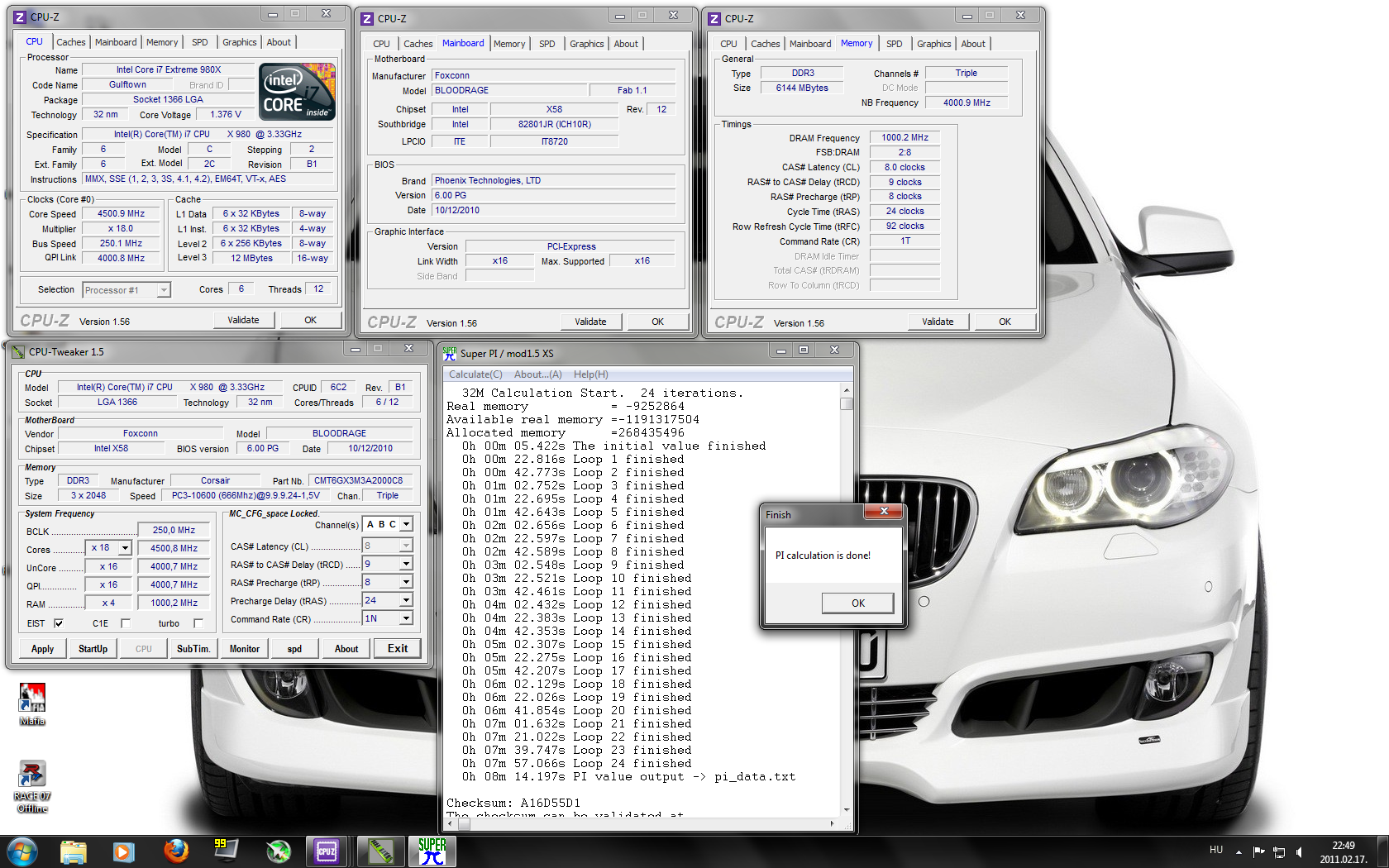The image size is (1389, 868).
Task: Open Firefox from the taskbar
Action: click(x=175, y=851)
